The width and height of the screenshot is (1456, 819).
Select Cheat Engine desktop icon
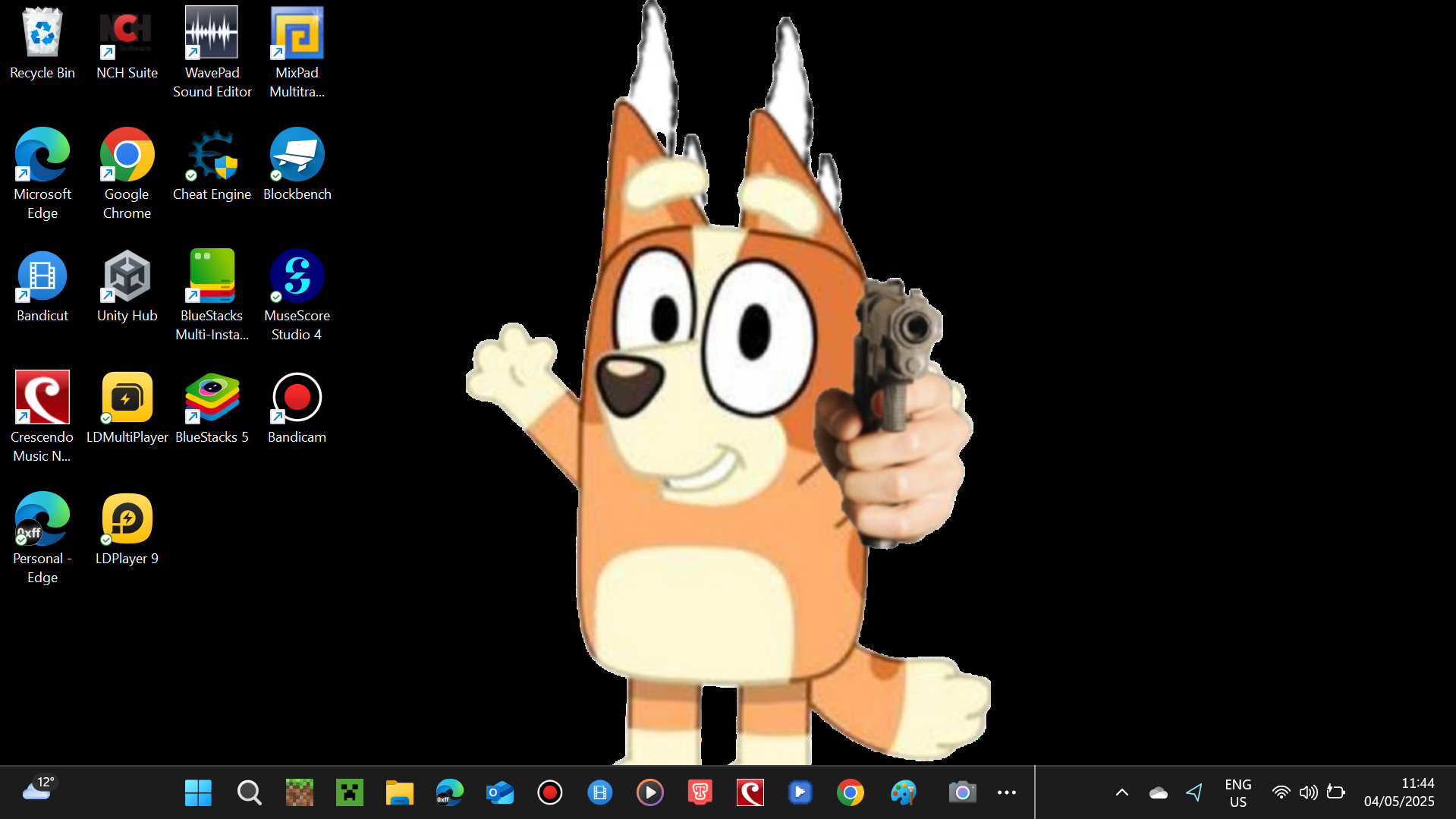click(x=212, y=165)
